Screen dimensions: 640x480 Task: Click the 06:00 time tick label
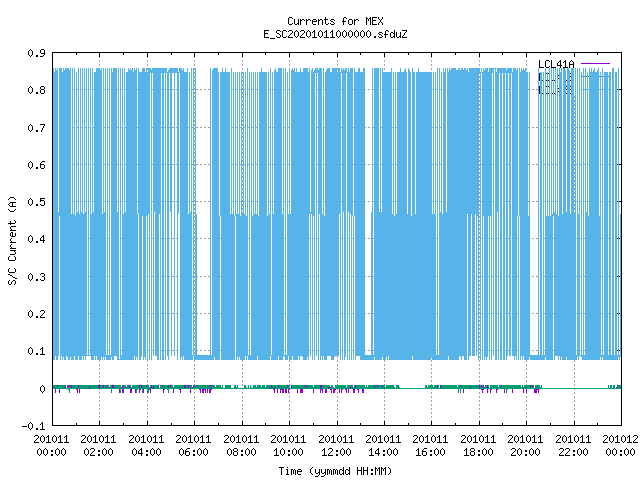[193, 452]
